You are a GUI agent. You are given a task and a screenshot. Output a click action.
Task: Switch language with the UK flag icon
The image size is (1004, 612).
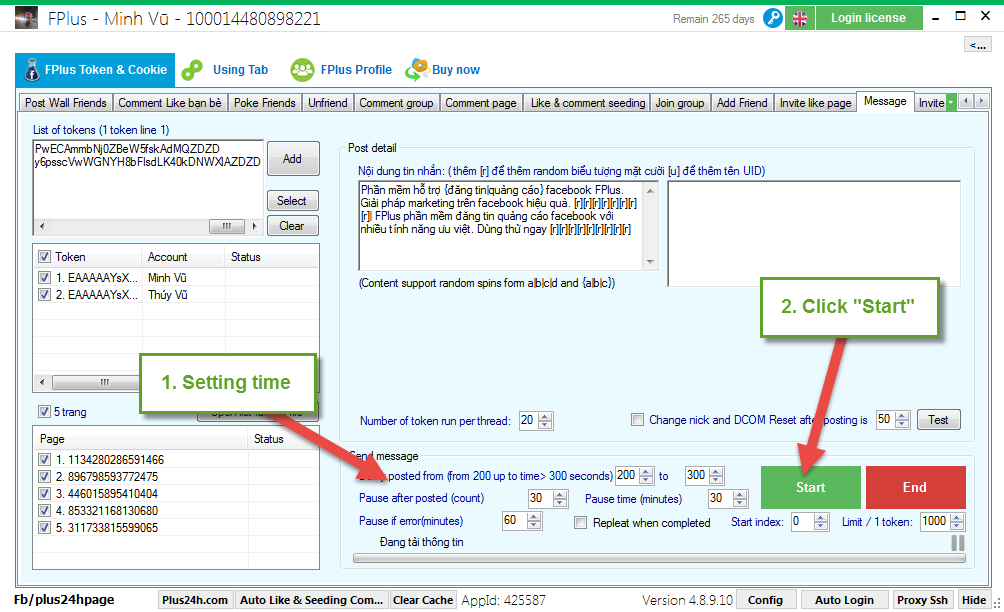(799, 18)
